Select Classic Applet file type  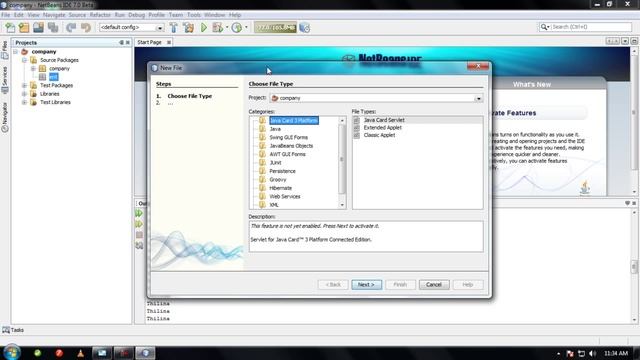click(x=379, y=135)
